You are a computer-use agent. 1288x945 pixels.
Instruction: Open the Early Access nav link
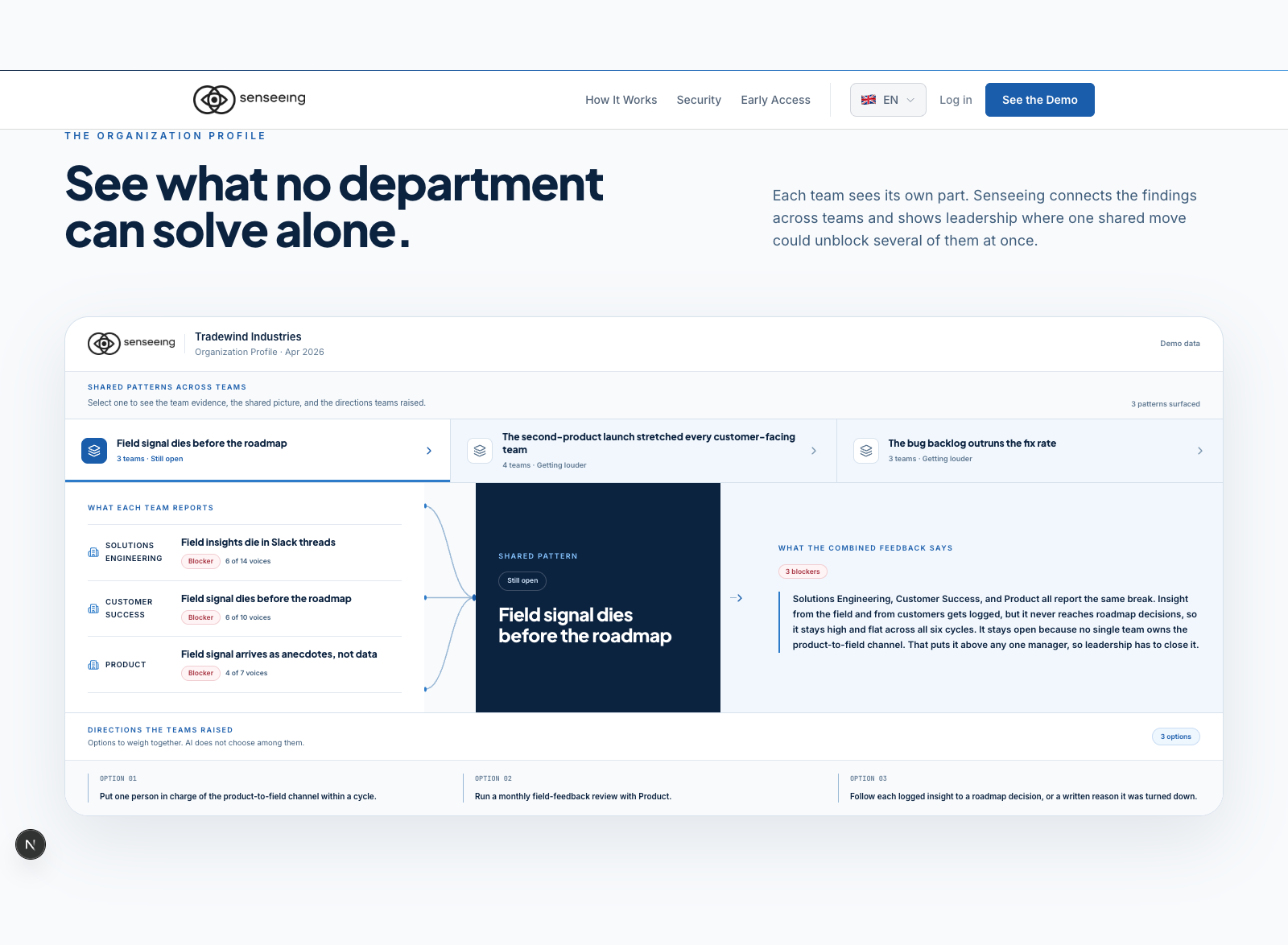click(775, 100)
